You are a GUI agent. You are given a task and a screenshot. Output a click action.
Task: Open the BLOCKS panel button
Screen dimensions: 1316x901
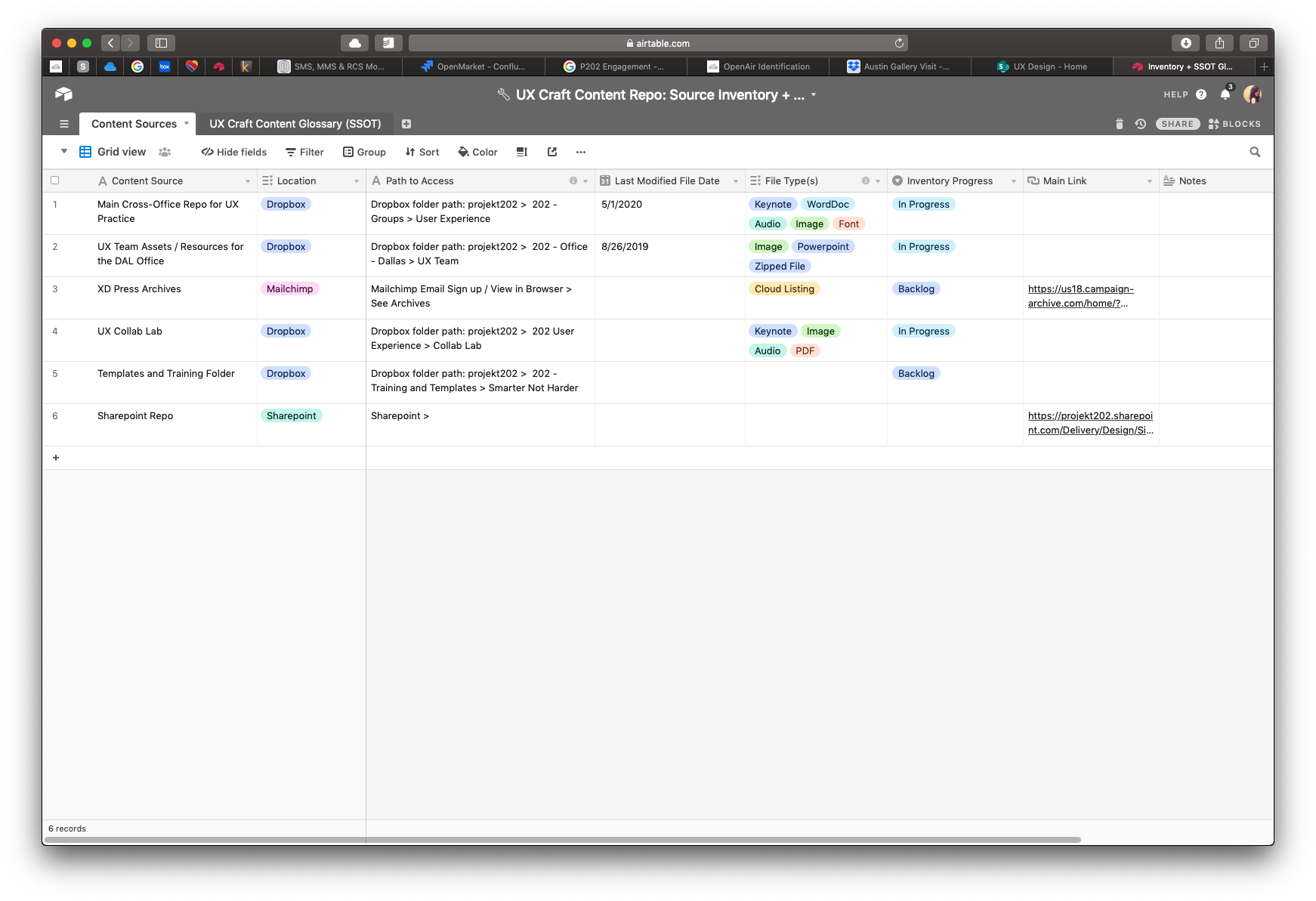[1234, 124]
